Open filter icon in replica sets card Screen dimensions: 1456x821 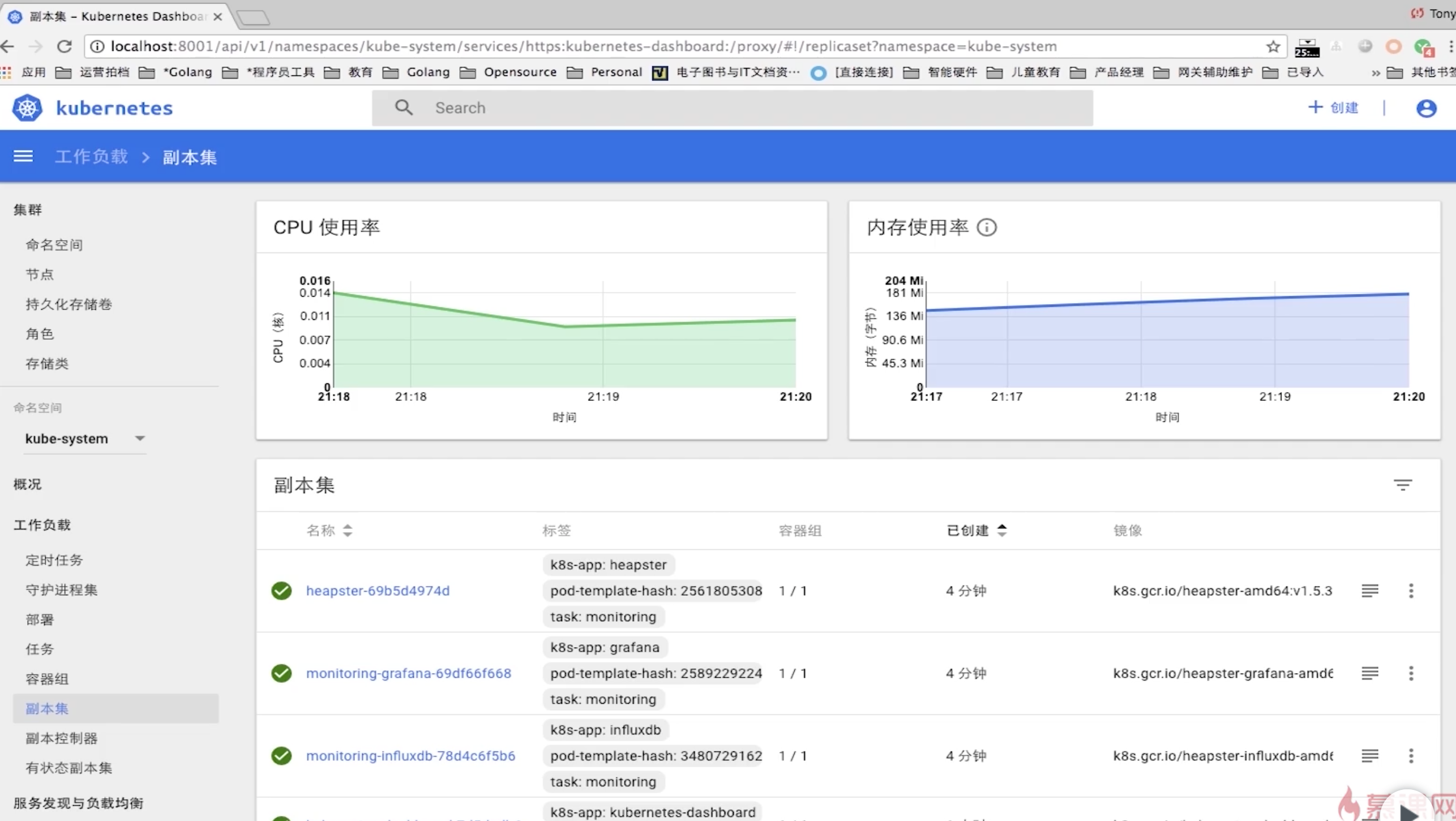click(1402, 485)
